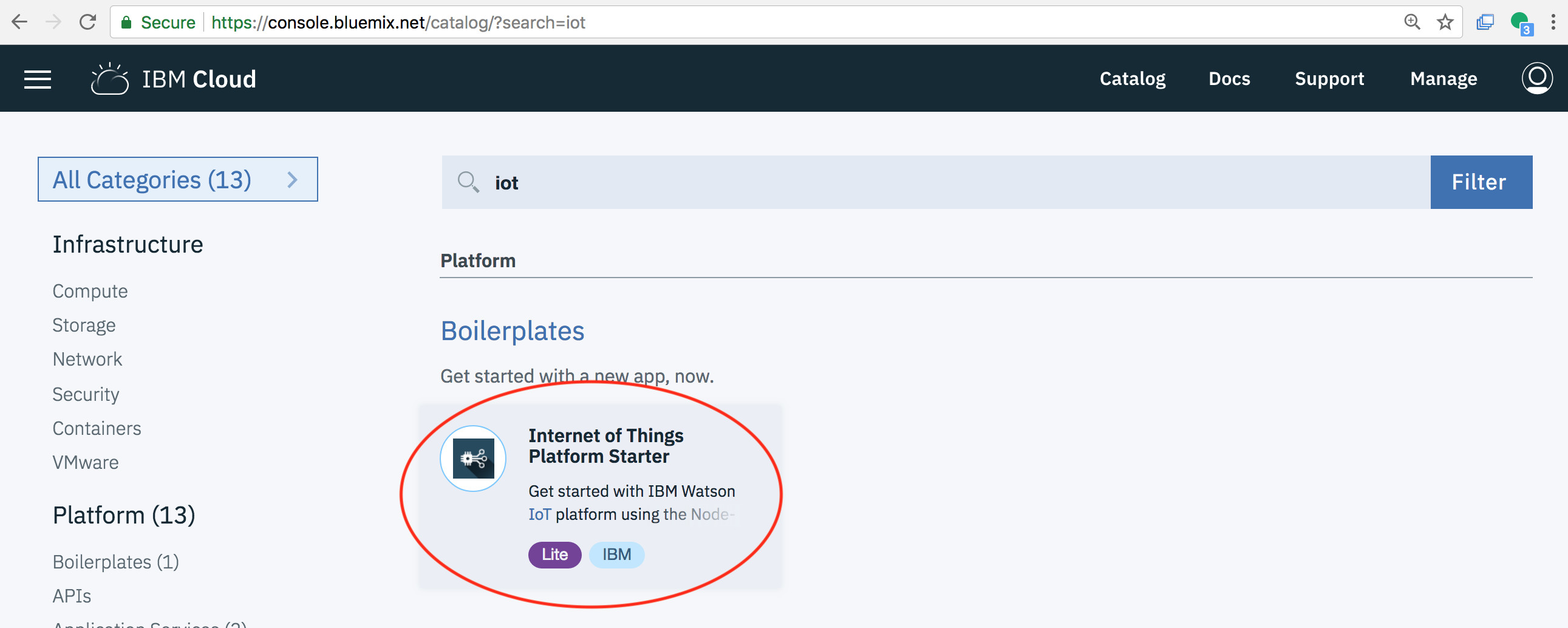The width and height of the screenshot is (1568, 628).
Task: Click the browser address bar URL
Action: [398, 22]
